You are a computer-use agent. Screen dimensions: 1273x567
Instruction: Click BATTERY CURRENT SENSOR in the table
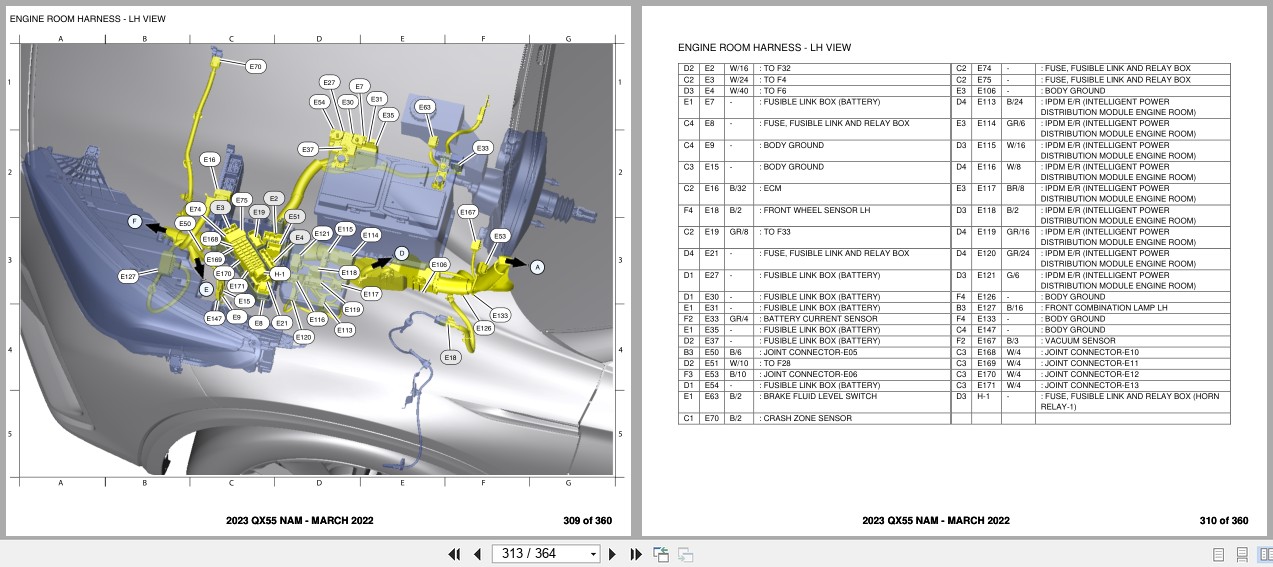point(819,319)
